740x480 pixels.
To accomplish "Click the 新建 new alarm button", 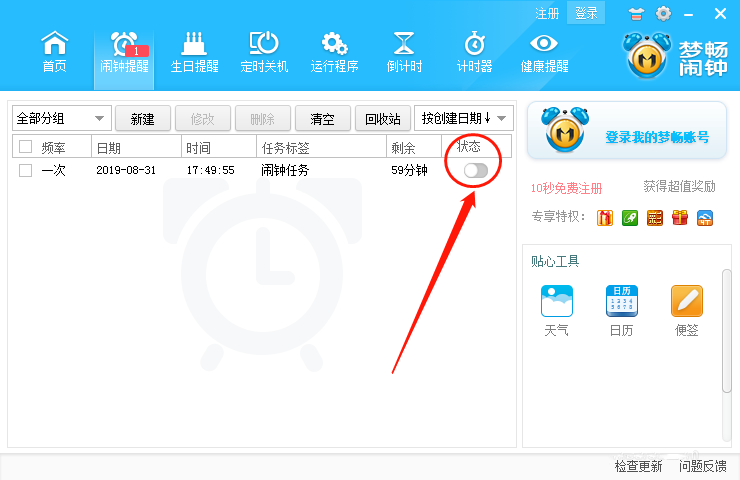I will [x=143, y=118].
